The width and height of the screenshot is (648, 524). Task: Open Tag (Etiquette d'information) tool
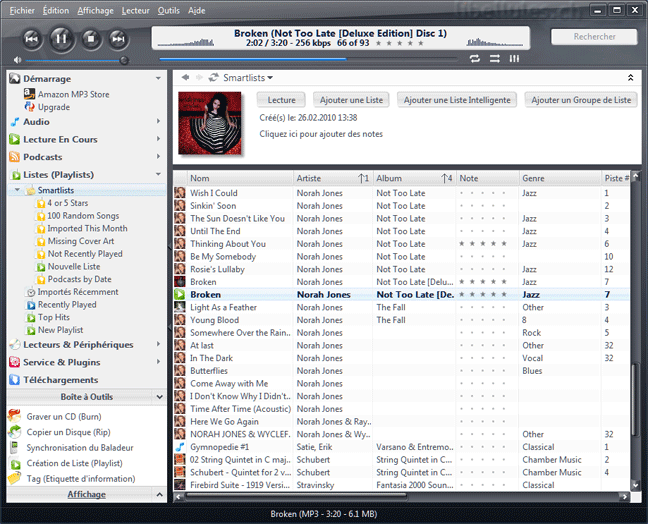click(81, 479)
